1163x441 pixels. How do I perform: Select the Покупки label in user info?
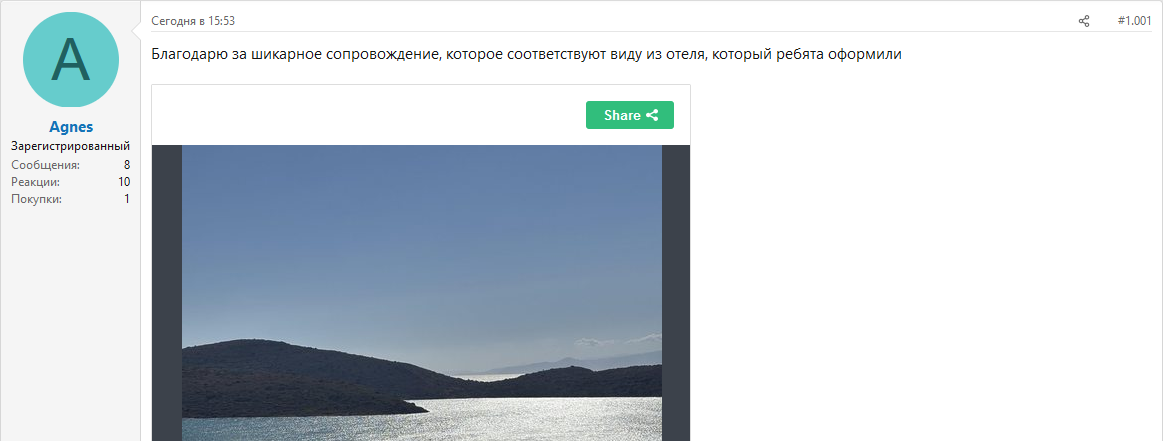pyautogui.click(x=36, y=199)
